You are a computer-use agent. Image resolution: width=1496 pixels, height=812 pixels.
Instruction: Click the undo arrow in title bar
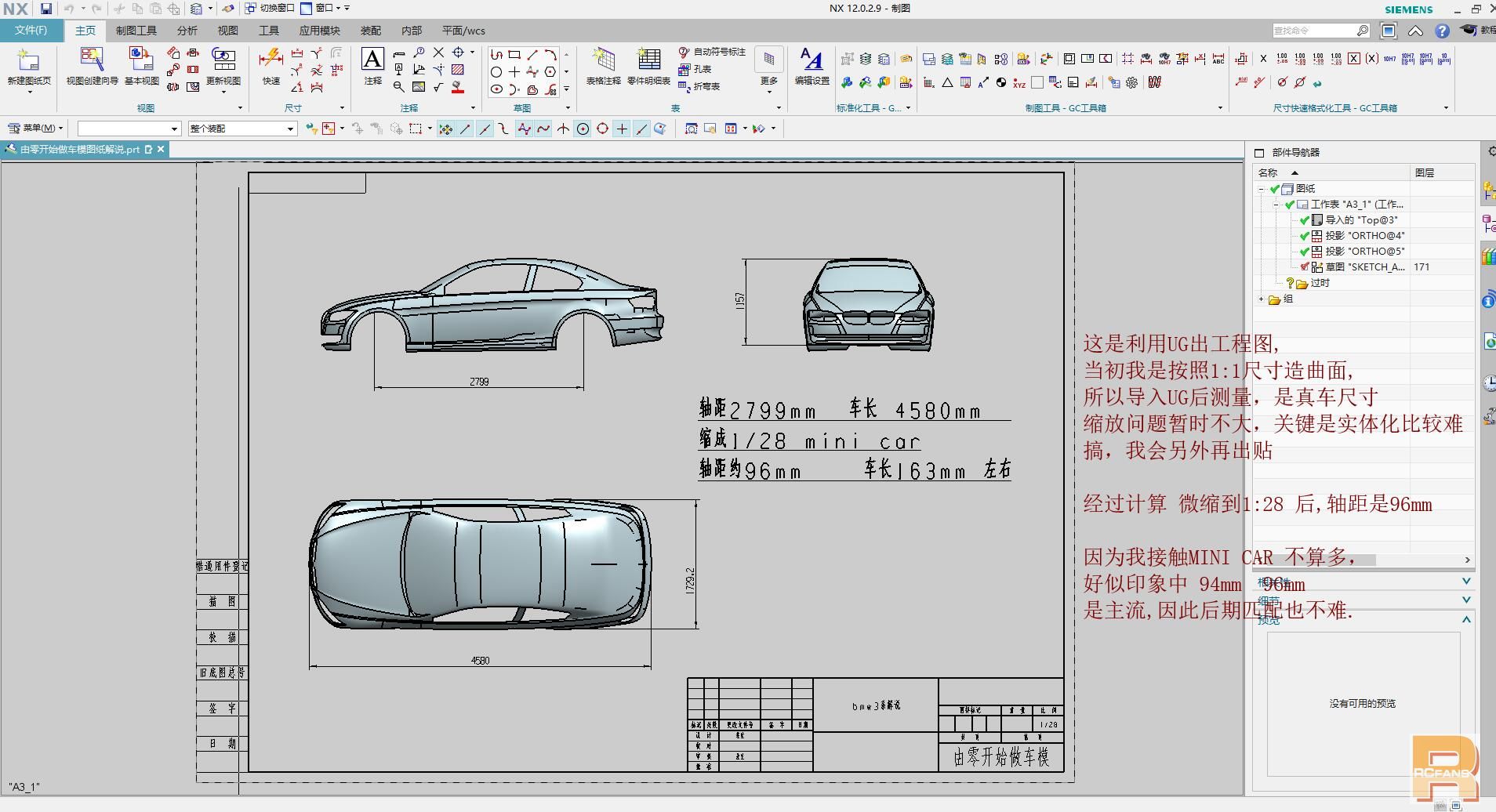click(x=69, y=9)
